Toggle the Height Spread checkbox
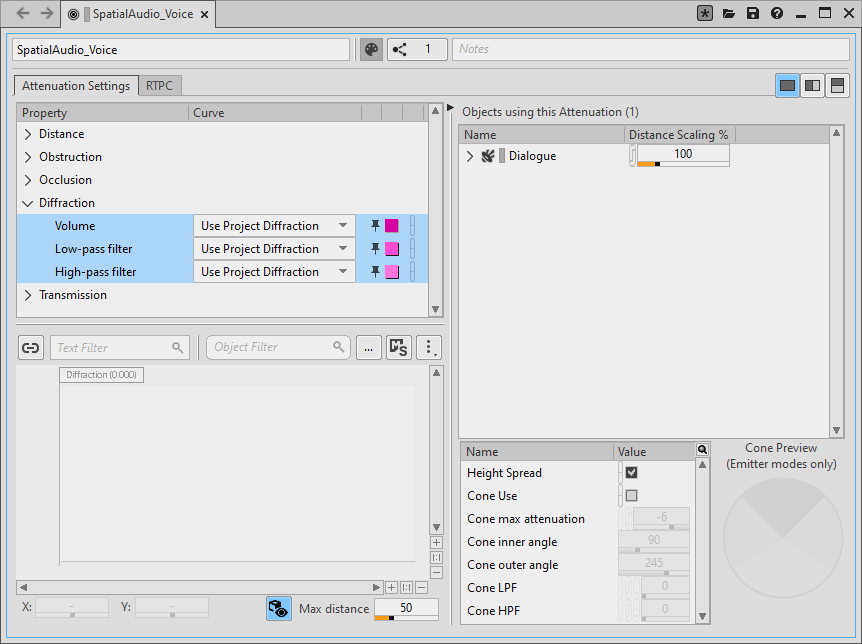Screen dimensions: 862x644 [631, 473]
